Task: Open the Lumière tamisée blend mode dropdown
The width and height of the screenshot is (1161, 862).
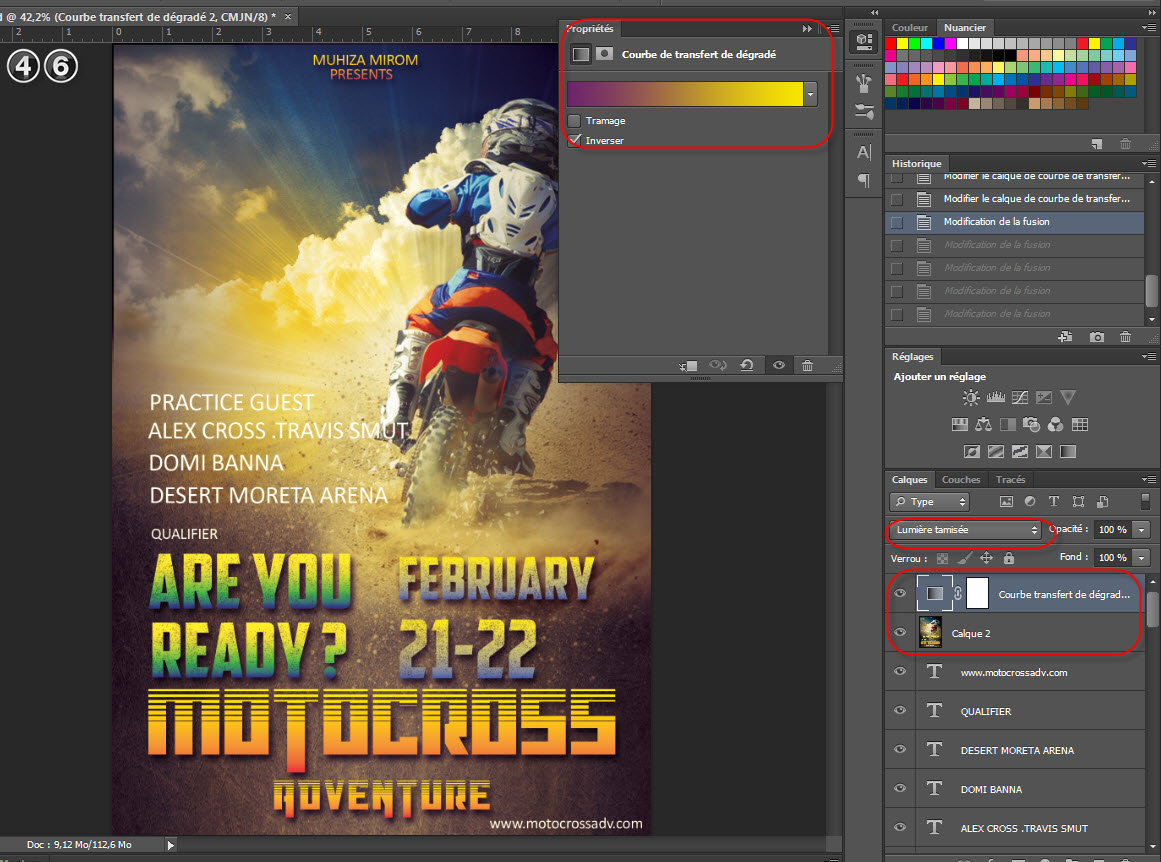Action: (x=967, y=530)
